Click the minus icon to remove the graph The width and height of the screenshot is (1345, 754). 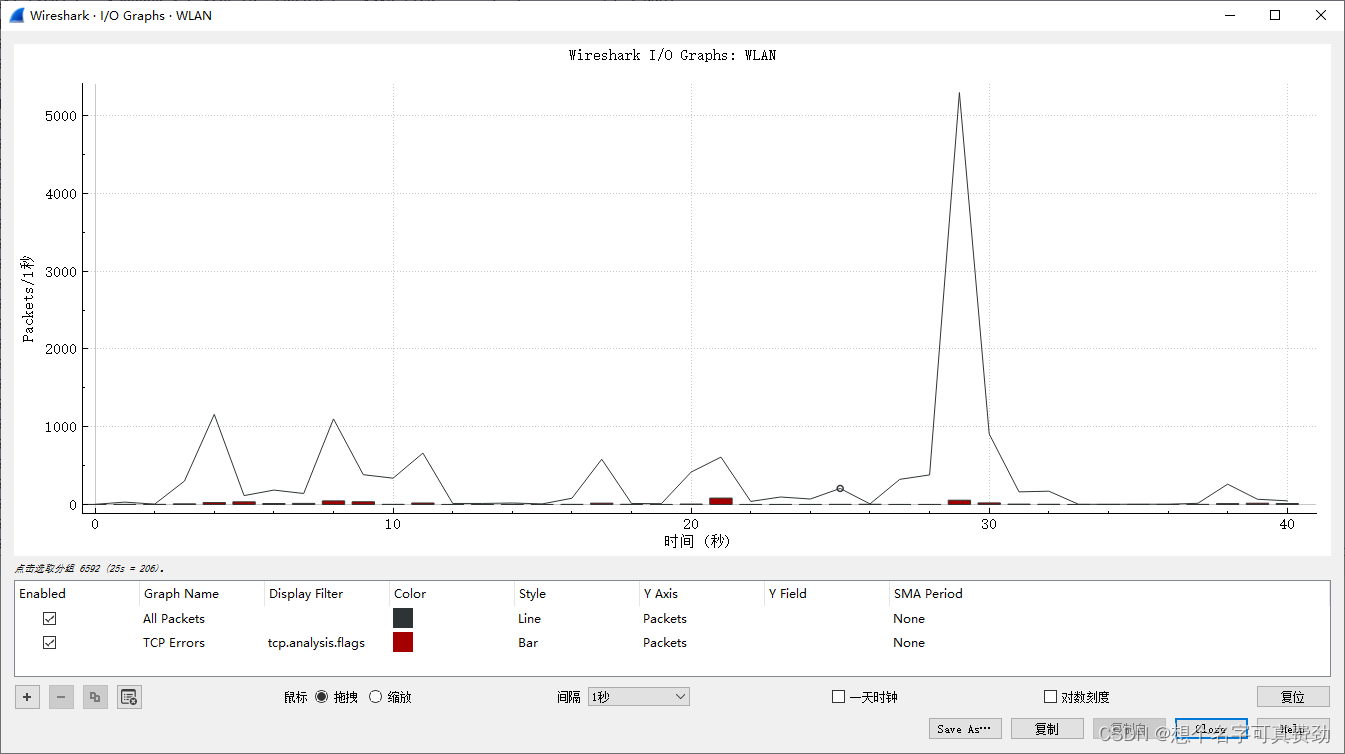pos(61,697)
